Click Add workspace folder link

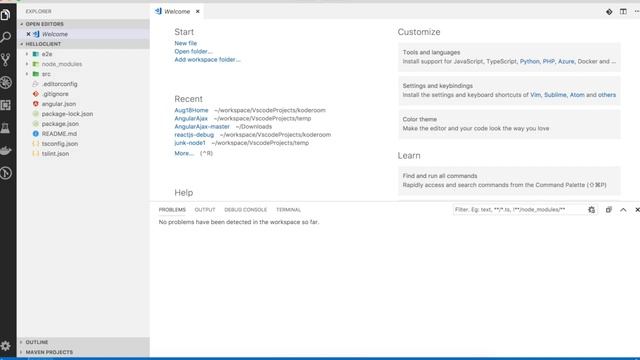[x=207, y=60]
